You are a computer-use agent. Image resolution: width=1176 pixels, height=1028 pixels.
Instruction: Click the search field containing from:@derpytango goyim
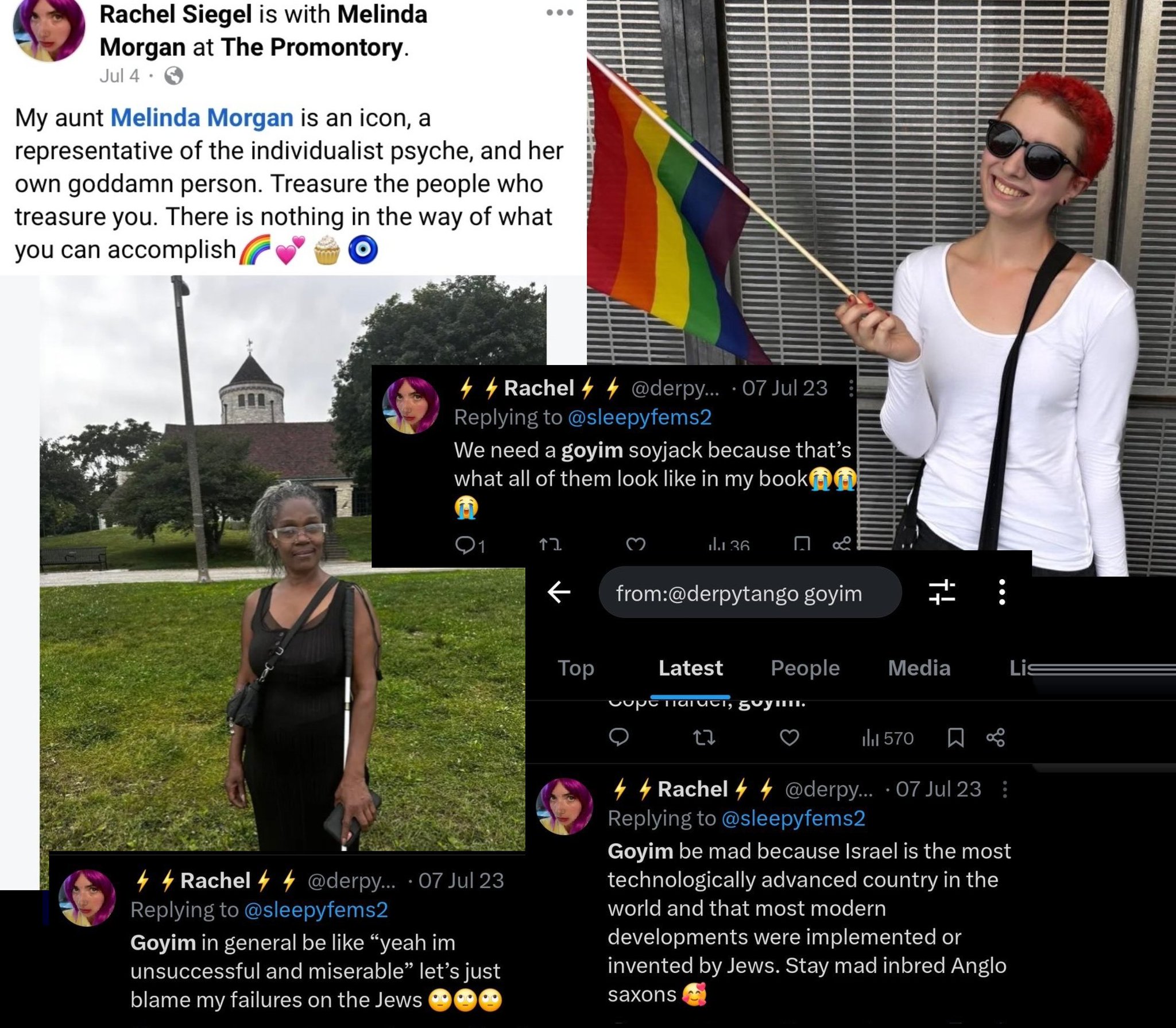749,592
